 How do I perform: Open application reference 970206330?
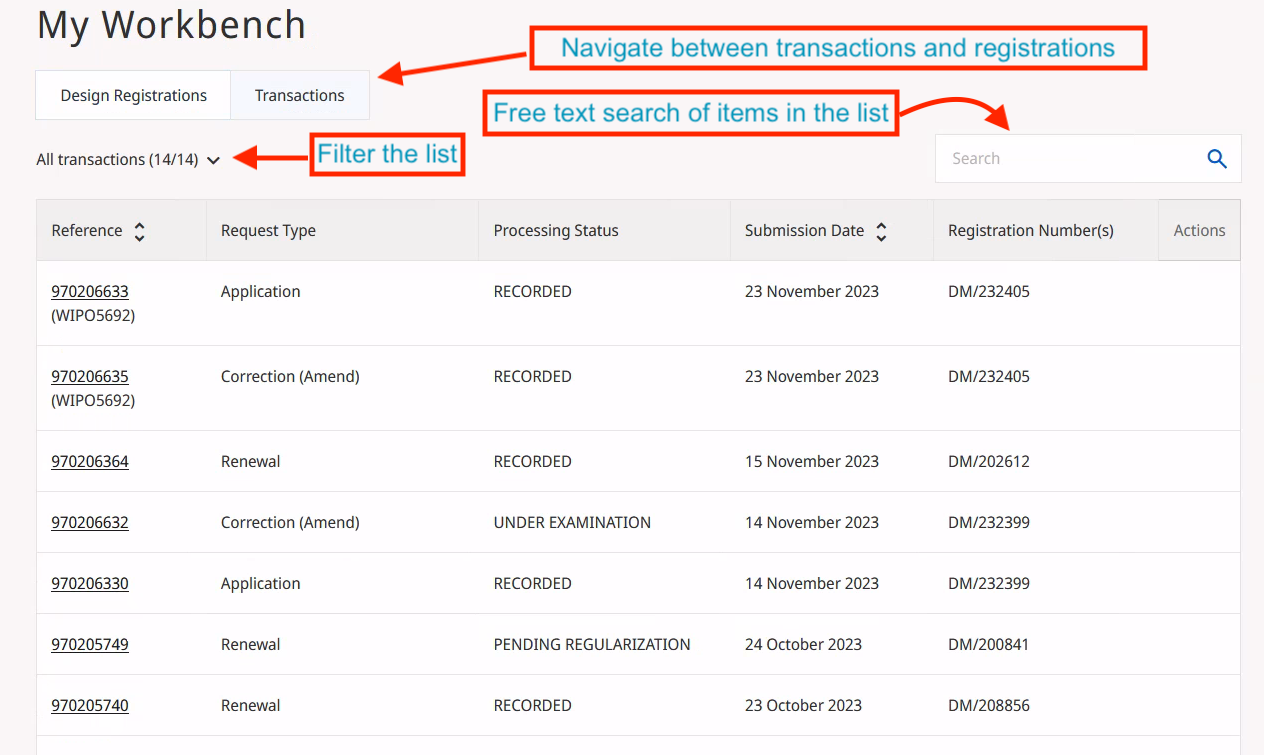click(x=90, y=584)
